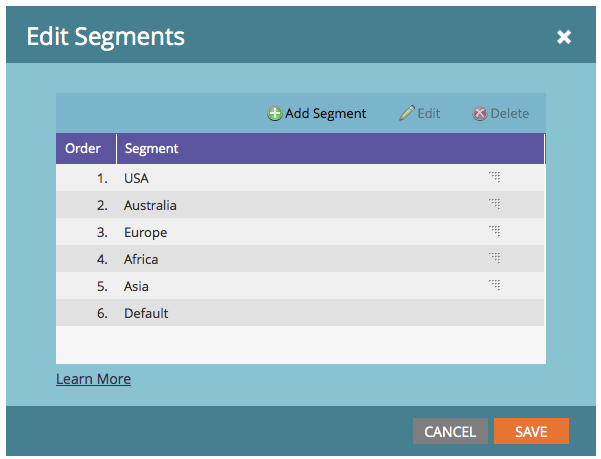Open the Learn More link
Image resolution: width=601 pixels, height=459 pixels.
94,379
